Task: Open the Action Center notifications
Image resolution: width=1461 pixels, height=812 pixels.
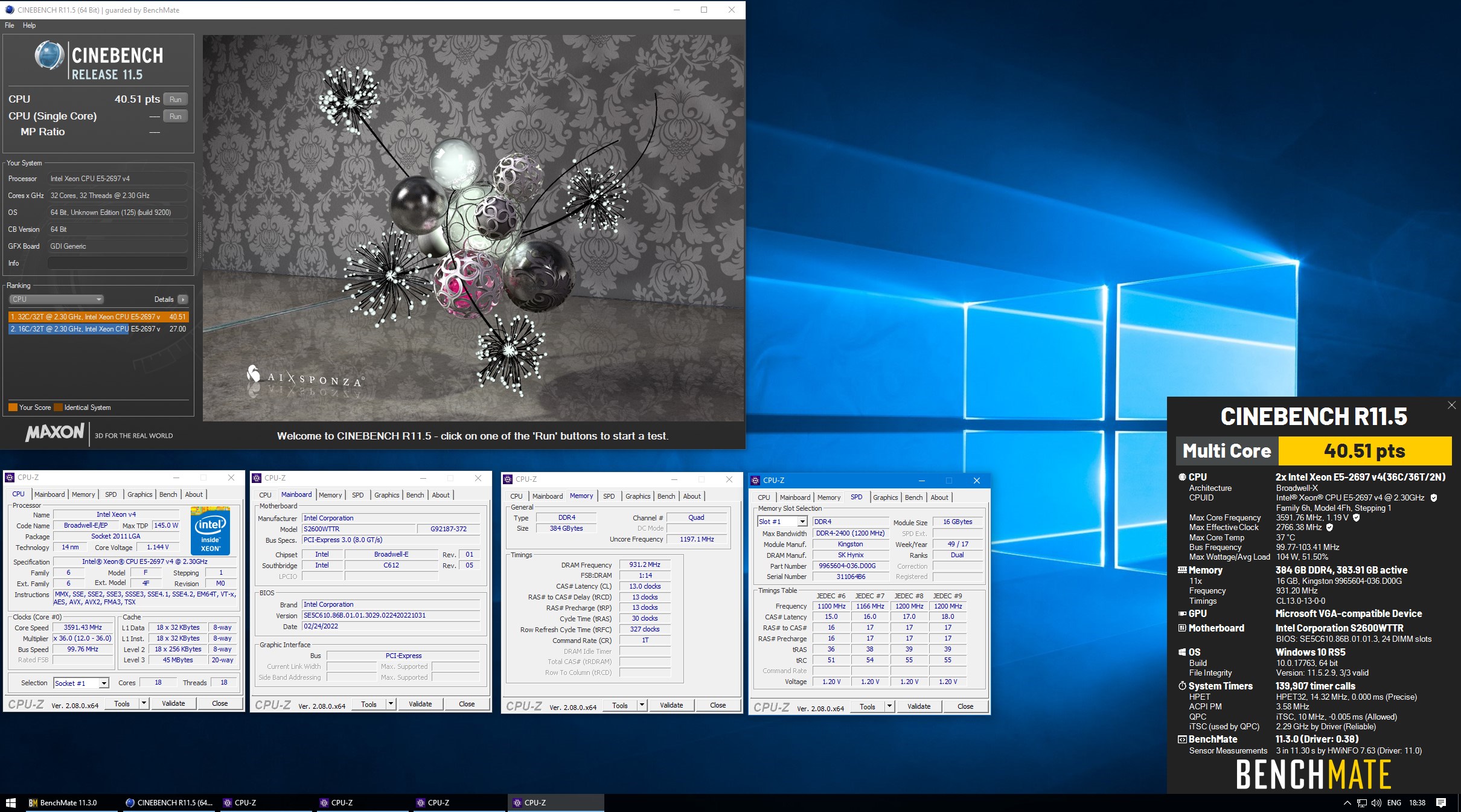Action: point(1441,803)
